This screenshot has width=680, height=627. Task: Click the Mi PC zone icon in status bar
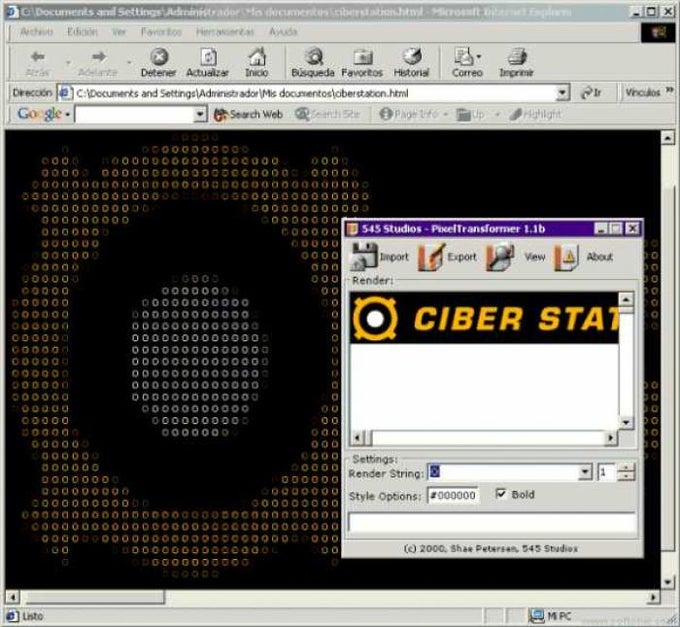click(538, 616)
